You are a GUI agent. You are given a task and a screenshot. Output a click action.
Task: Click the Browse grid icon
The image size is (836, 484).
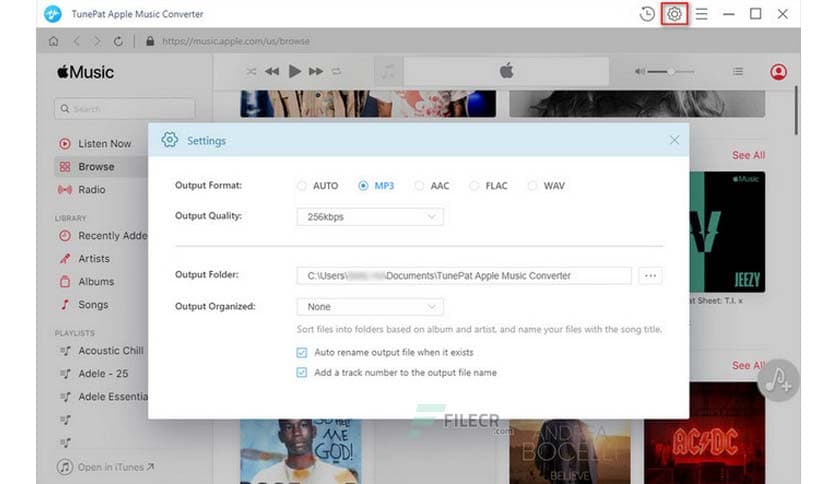65,167
